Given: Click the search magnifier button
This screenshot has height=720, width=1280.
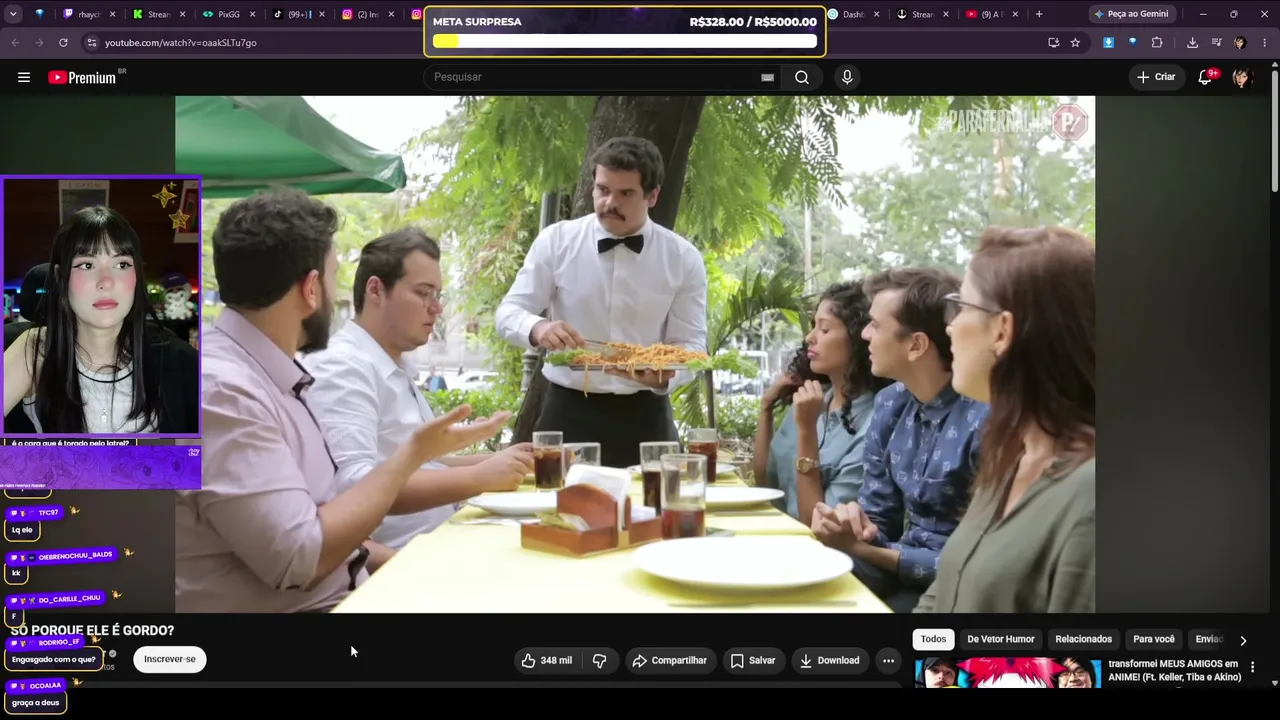Looking at the screenshot, I should (802, 77).
